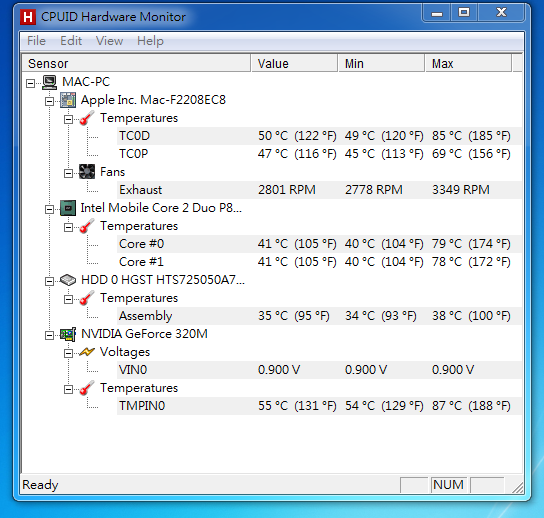
Task: Collapse Temperatures under HDD 0 HGST
Action: (x=68, y=299)
